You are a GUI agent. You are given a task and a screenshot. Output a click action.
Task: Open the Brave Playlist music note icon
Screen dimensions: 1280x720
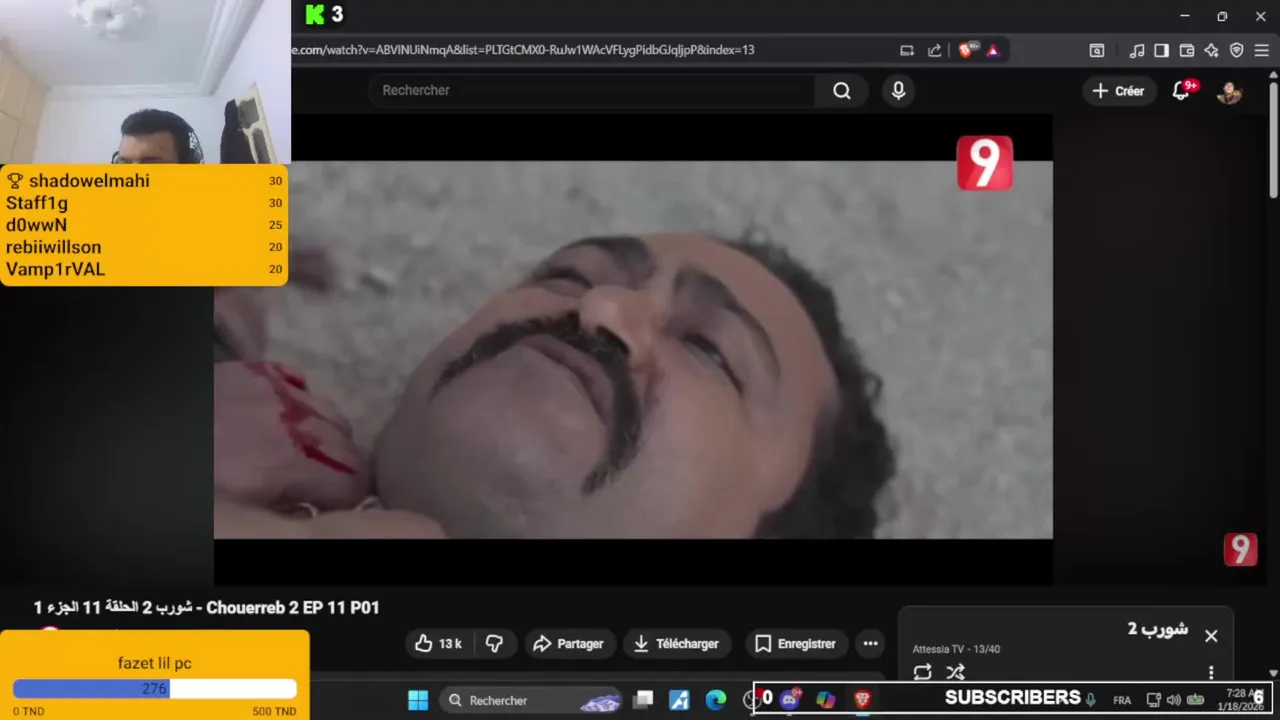point(1137,50)
